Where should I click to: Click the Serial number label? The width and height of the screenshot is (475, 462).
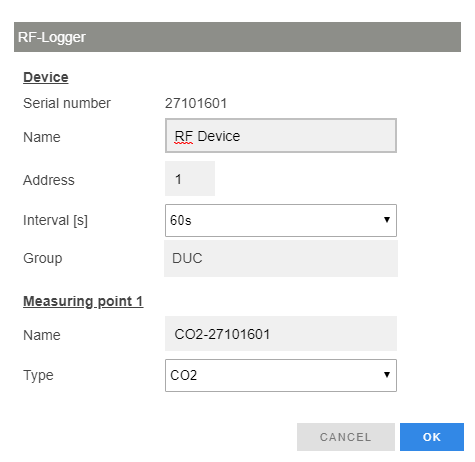67,103
